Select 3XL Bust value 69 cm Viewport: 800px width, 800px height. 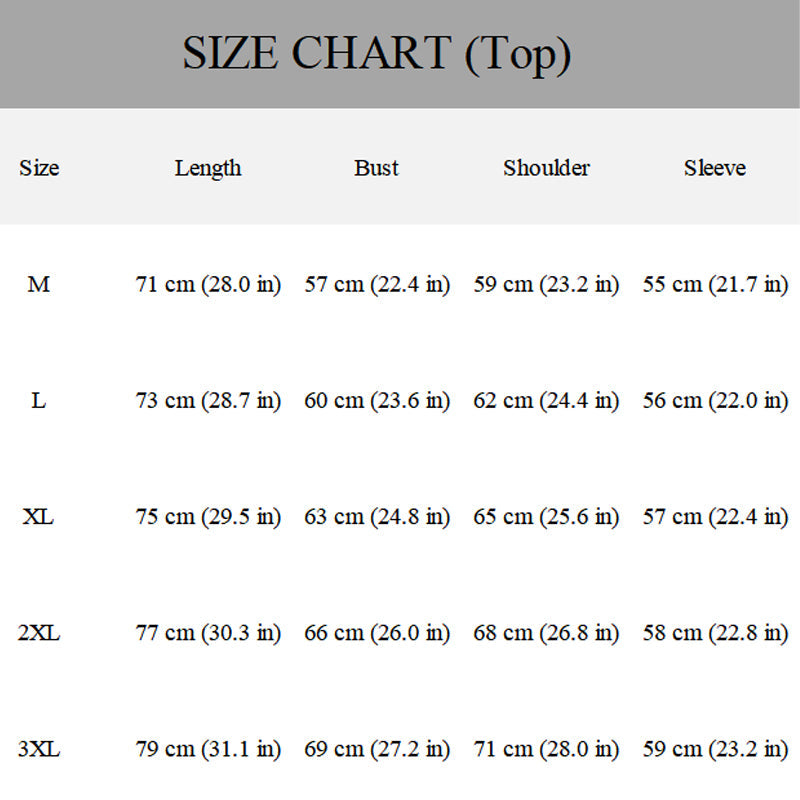coord(376,749)
